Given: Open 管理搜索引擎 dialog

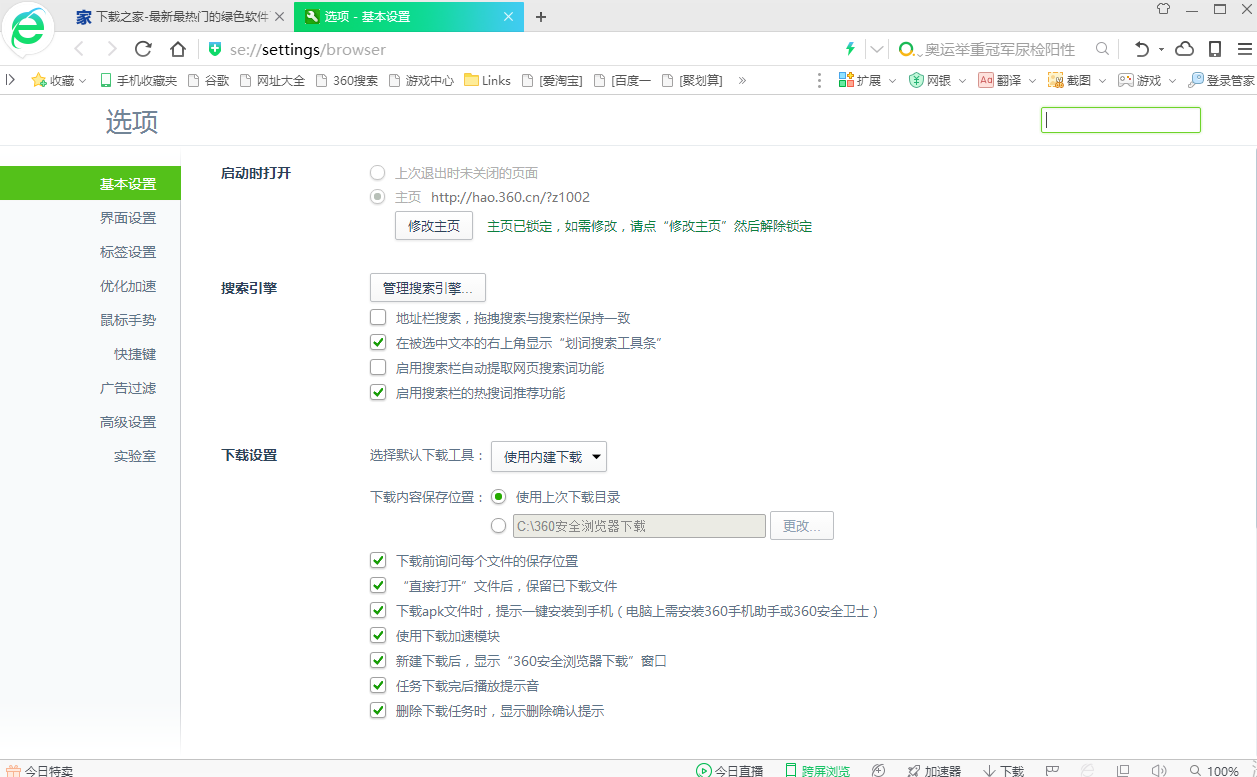Looking at the screenshot, I should coord(427,287).
